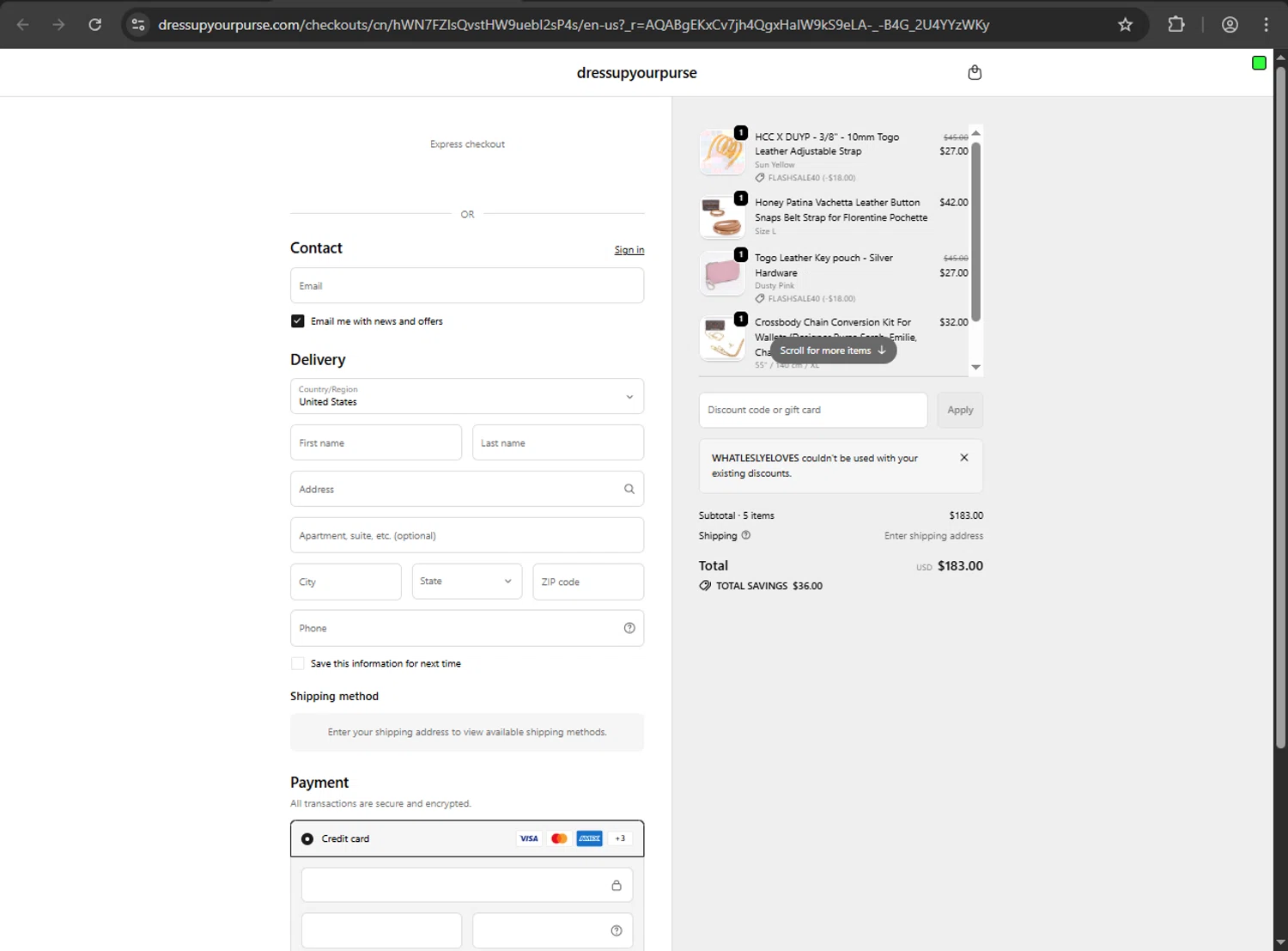Show the +3 additional card brands
Image resolution: width=1288 pixels, height=951 pixels.
click(620, 838)
